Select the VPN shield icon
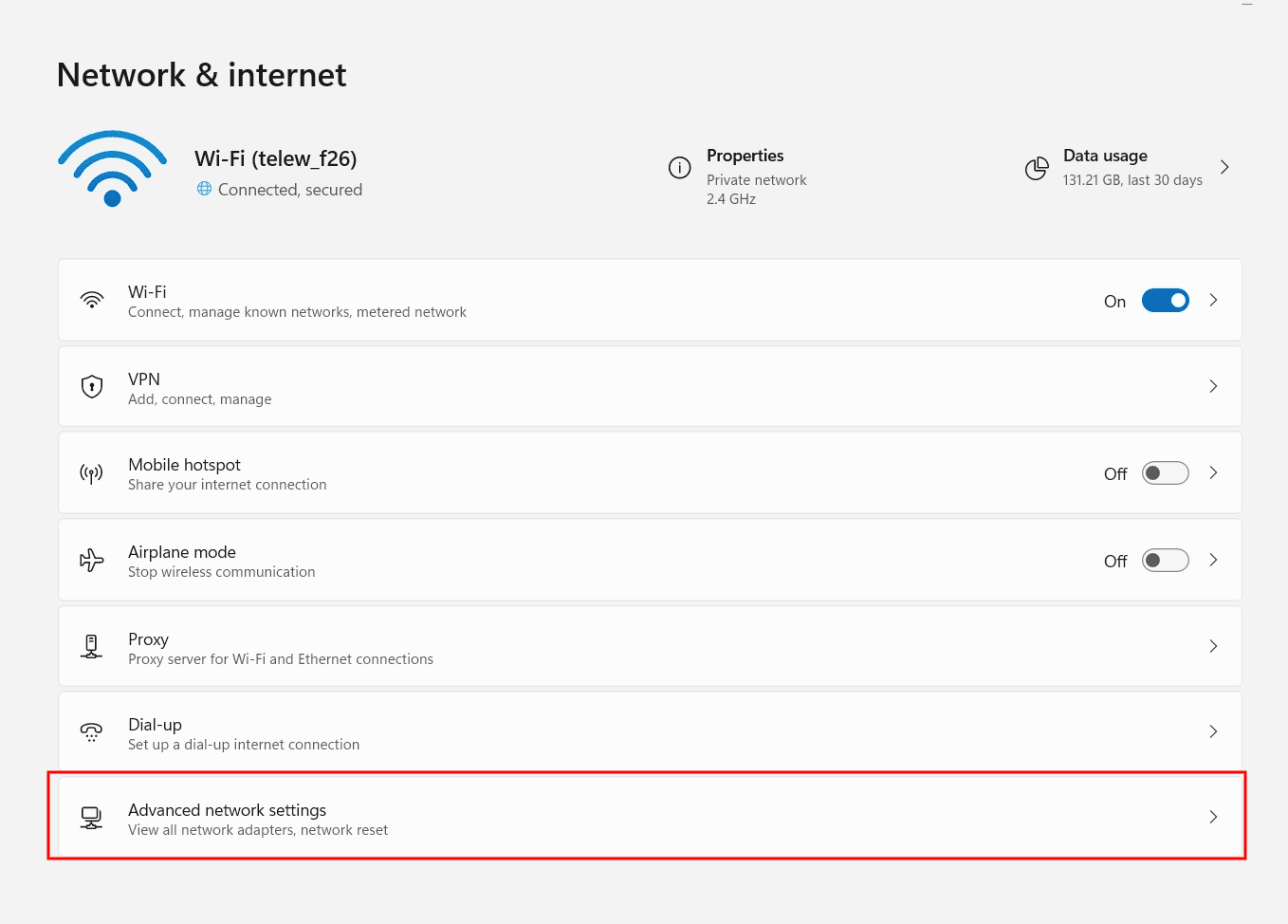The image size is (1288, 924). [91, 386]
